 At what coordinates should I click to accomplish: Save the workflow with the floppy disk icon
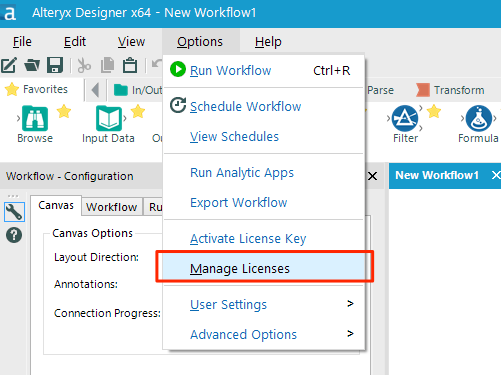55,65
